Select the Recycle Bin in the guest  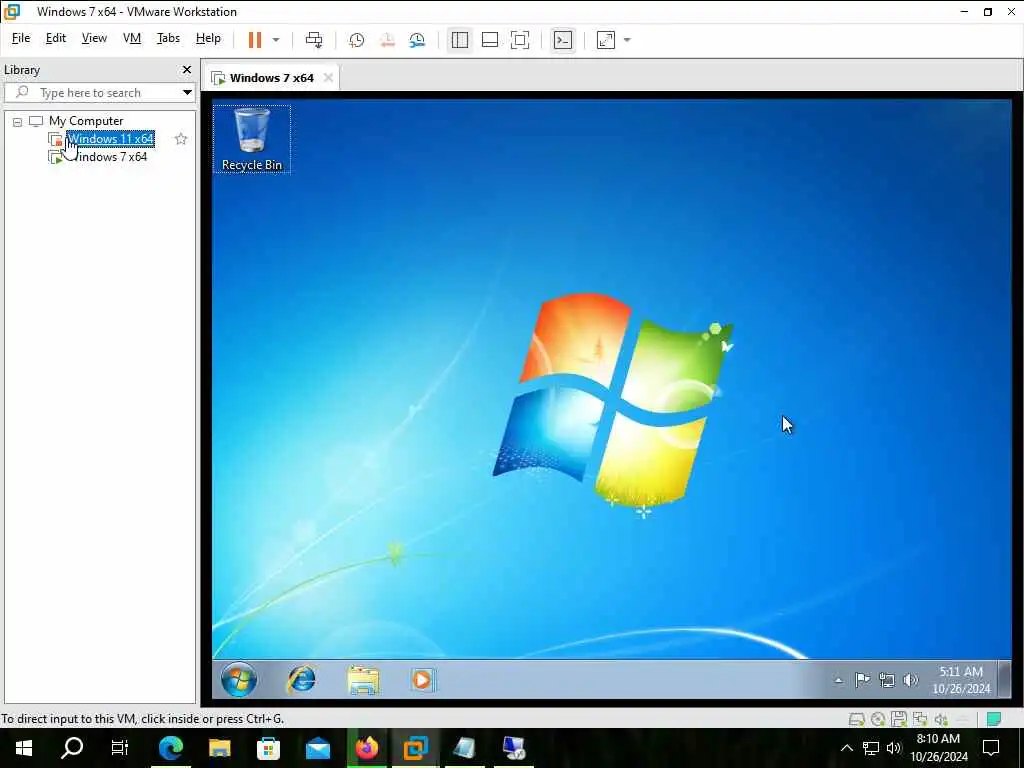[251, 138]
